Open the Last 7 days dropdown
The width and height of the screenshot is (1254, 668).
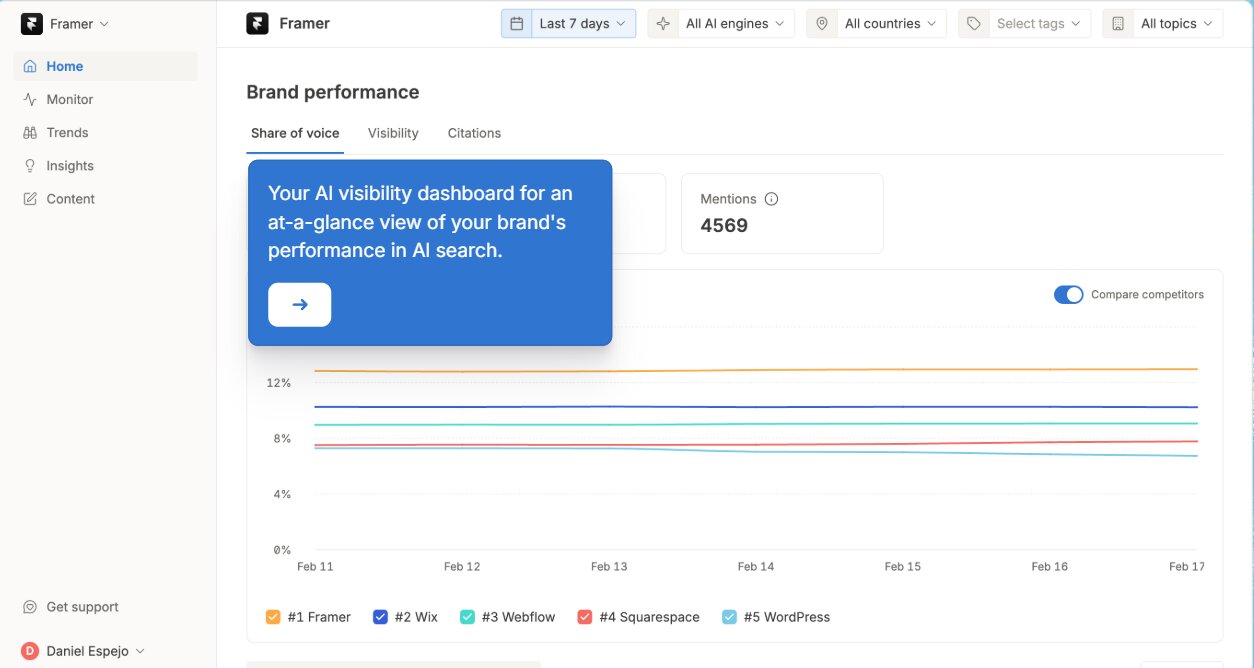(569, 24)
